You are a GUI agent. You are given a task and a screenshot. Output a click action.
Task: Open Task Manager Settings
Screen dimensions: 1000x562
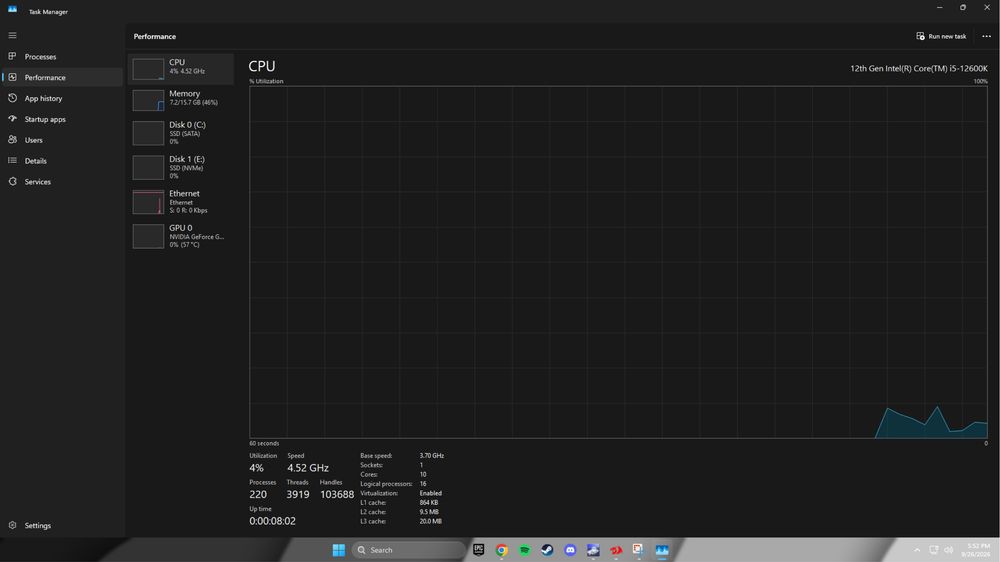62,526
